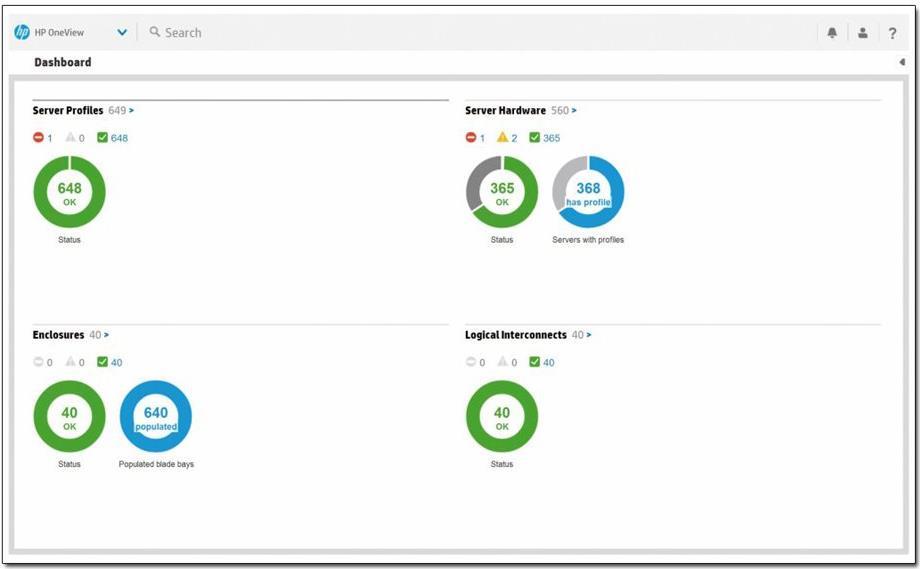The image size is (920, 569).
Task: Click the Server Hardware warning triangle icon
Action: pos(502,138)
